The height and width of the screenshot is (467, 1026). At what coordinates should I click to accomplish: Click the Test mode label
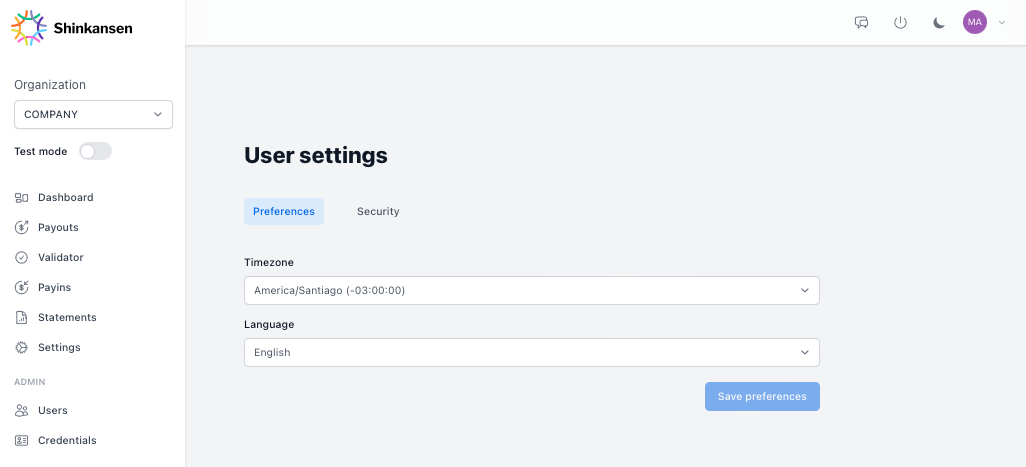(41, 151)
